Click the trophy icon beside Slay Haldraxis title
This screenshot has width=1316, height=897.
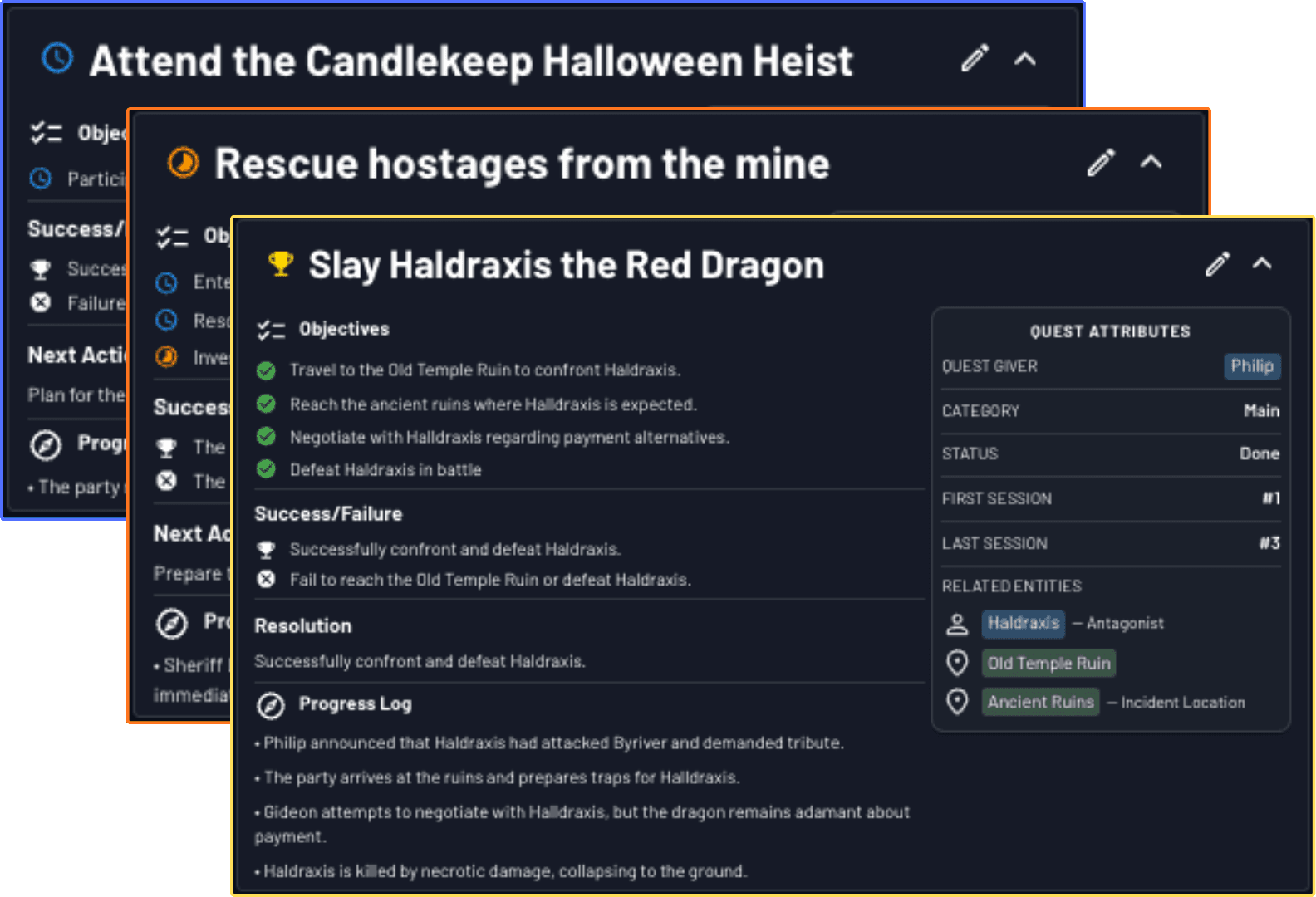click(279, 263)
